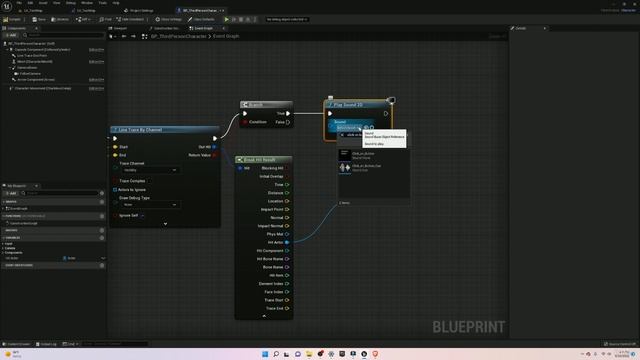
Task: Switch to the Construction Script tab
Action: (164, 28)
